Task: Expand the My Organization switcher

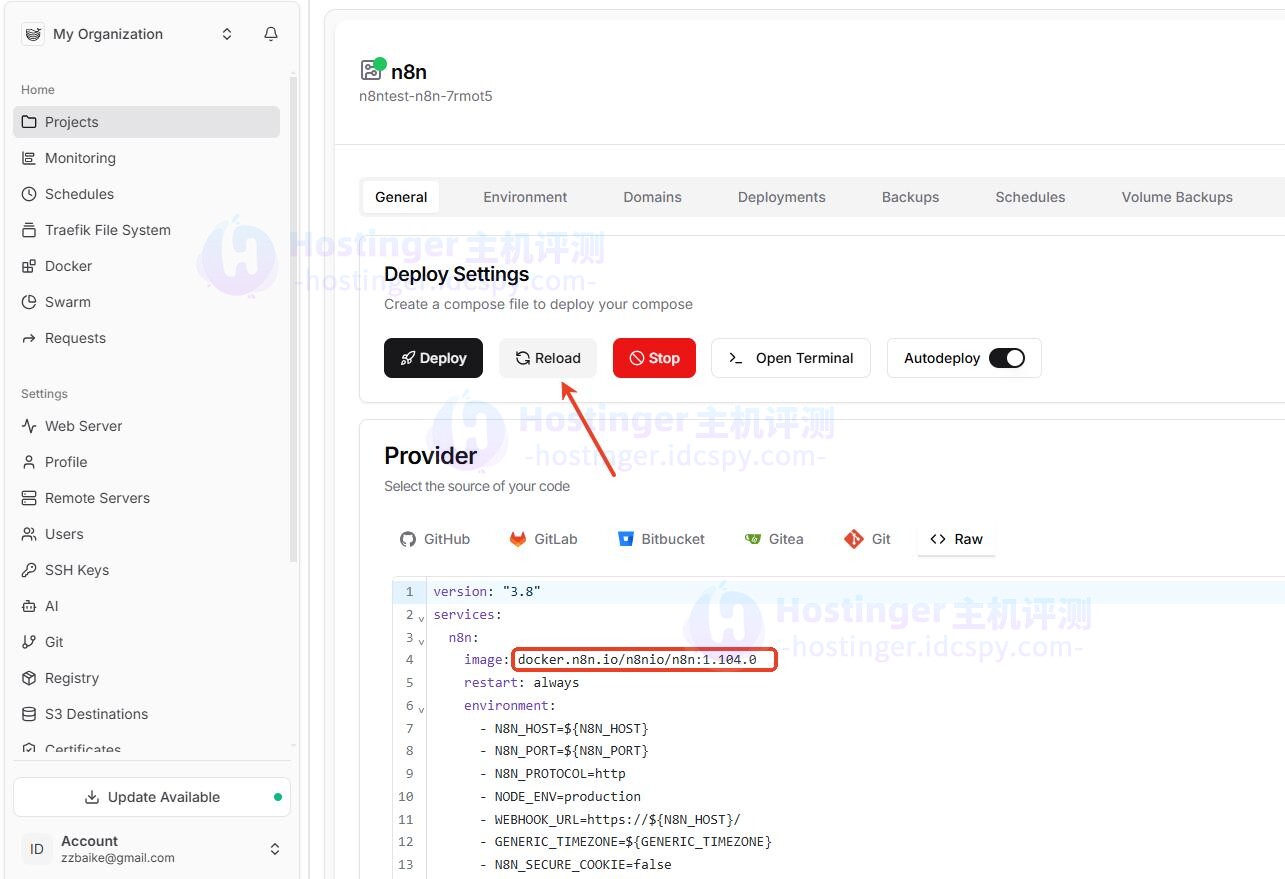Action: click(227, 34)
